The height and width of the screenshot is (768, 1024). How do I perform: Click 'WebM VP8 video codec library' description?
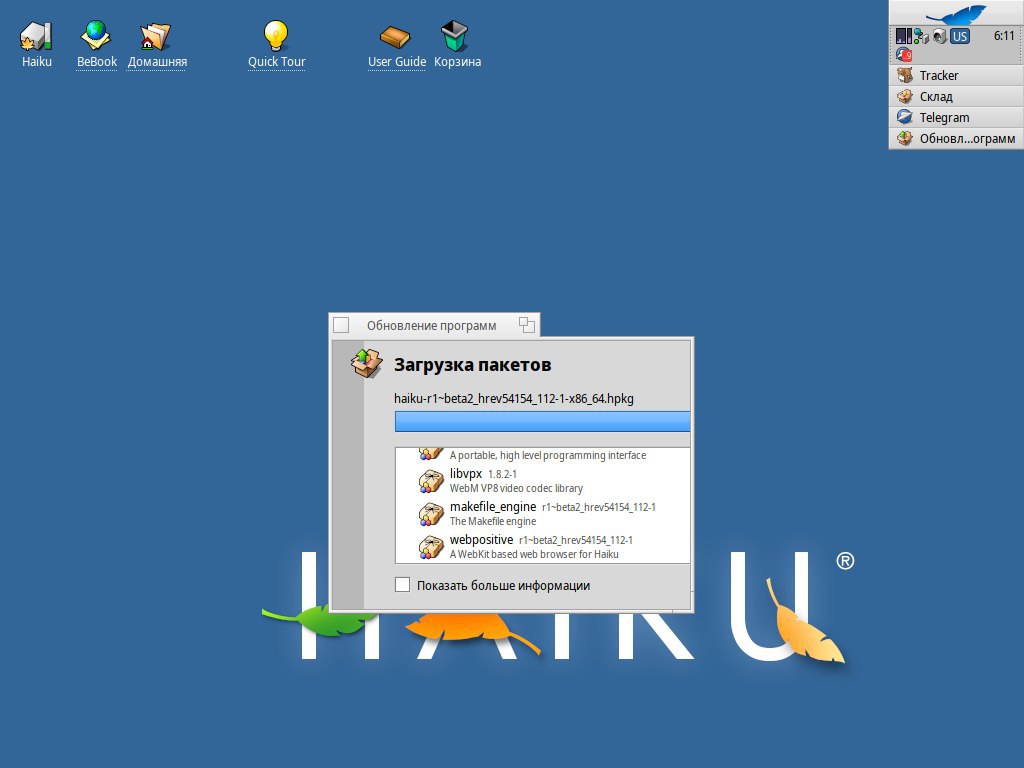pos(516,488)
